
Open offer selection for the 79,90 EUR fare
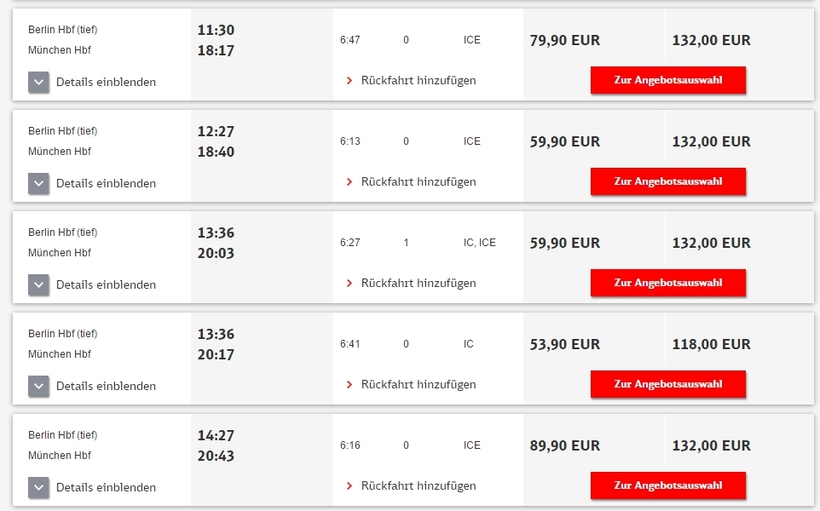tap(668, 80)
